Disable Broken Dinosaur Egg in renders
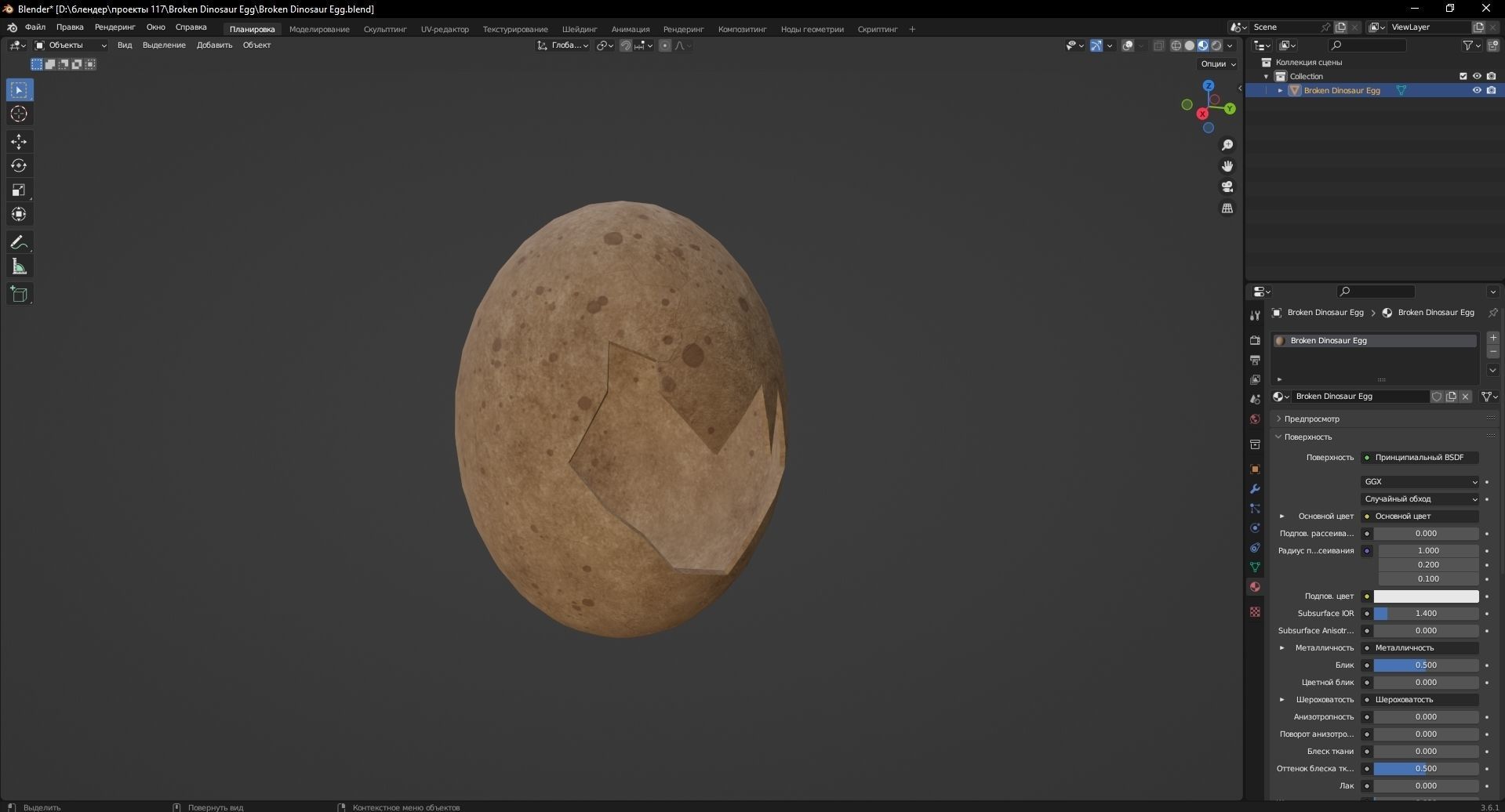This screenshot has height=812, width=1505. tap(1491, 90)
